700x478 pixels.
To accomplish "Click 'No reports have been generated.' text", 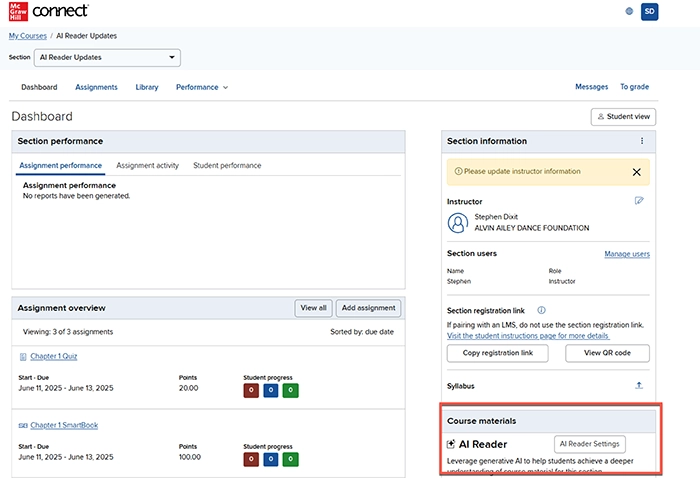I will coord(76,196).
